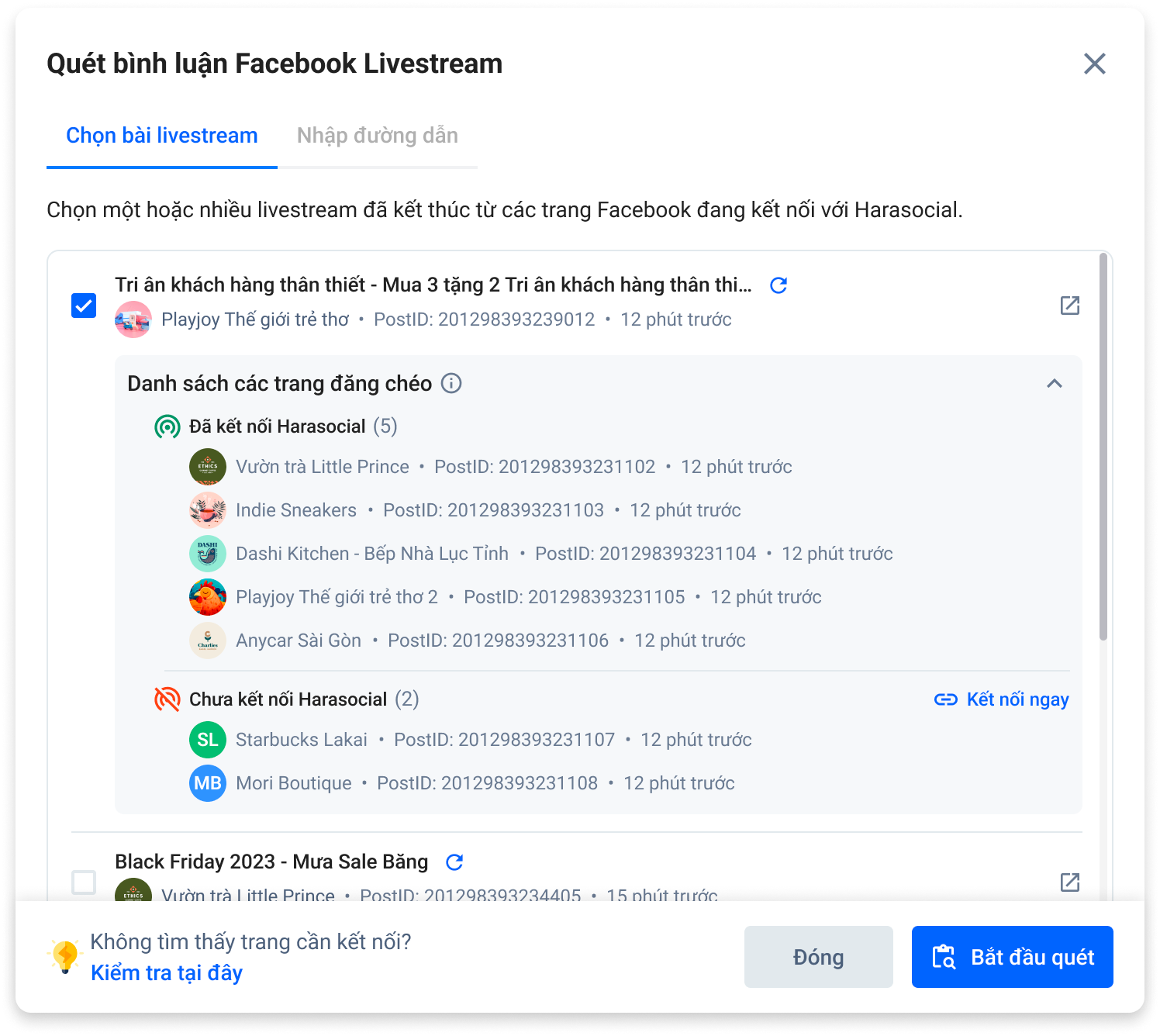The width and height of the screenshot is (1160, 1036).
Task: Click the lightbulb tip icon
Action: click(x=65, y=957)
